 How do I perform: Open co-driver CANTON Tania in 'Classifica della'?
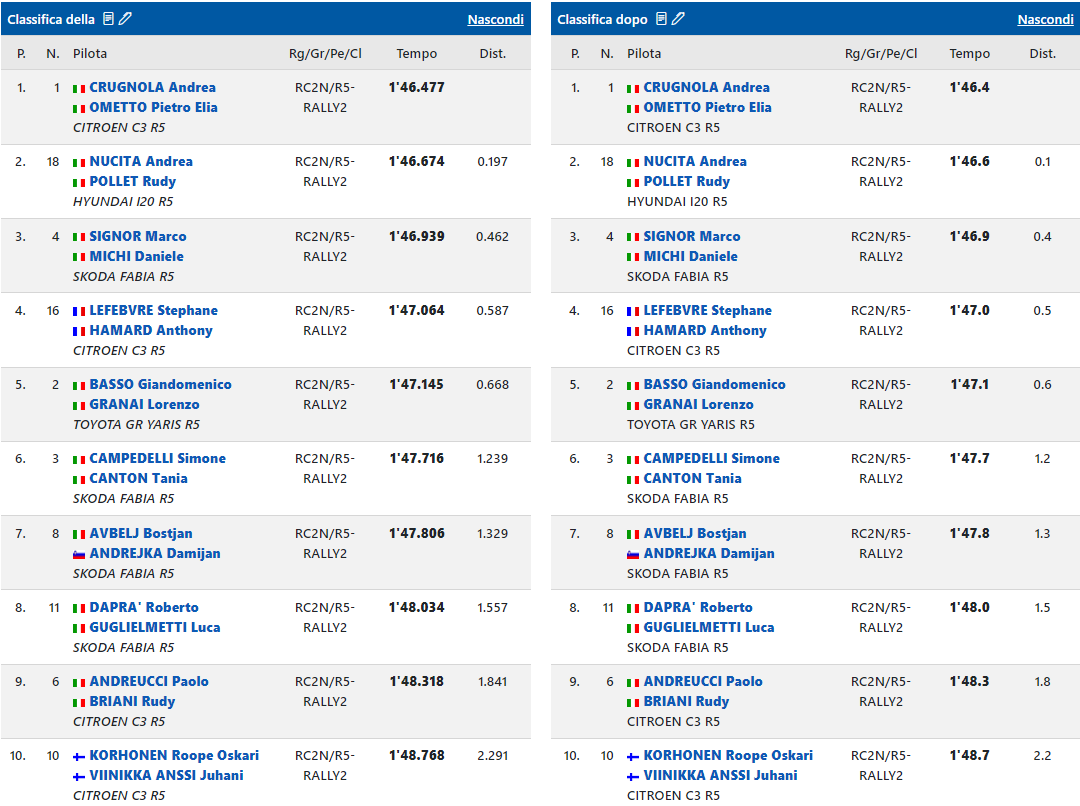click(x=138, y=478)
